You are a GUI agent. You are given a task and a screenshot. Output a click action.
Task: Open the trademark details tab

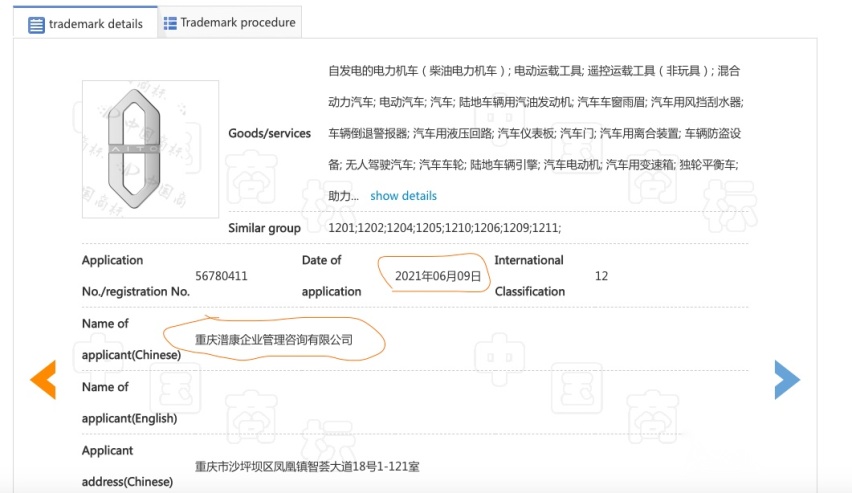(x=85, y=23)
